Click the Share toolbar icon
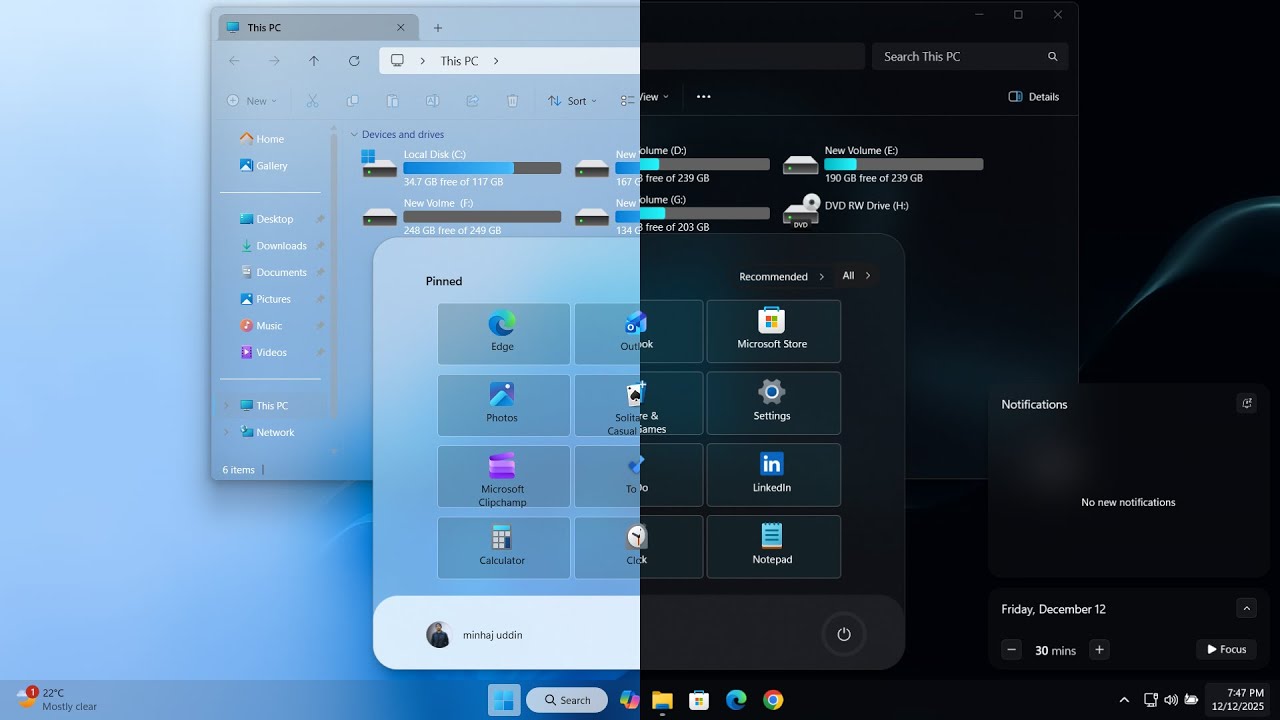Image resolution: width=1280 pixels, height=720 pixels. pos(472,101)
